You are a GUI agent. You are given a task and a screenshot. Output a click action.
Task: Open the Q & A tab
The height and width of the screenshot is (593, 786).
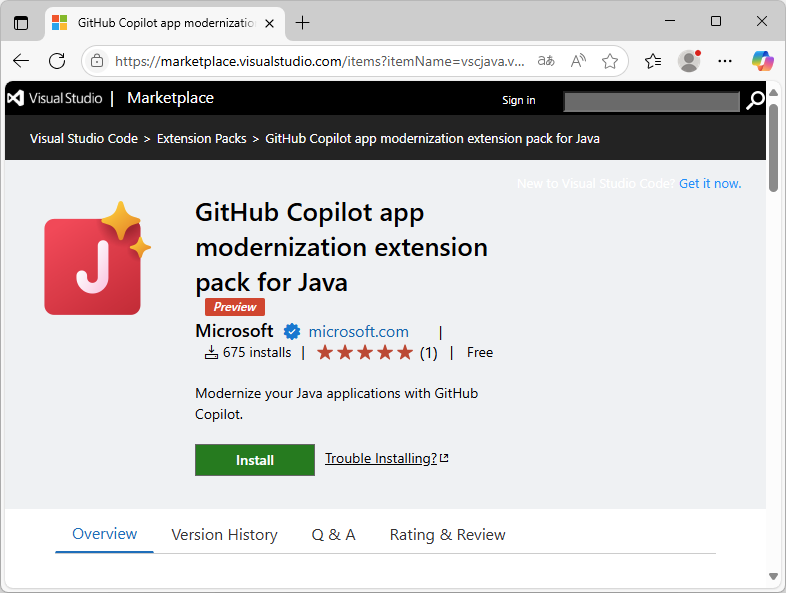[333, 534]
